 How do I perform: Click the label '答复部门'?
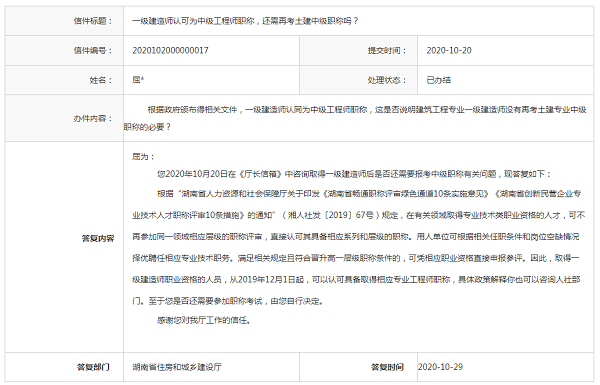tap(93, 367)
